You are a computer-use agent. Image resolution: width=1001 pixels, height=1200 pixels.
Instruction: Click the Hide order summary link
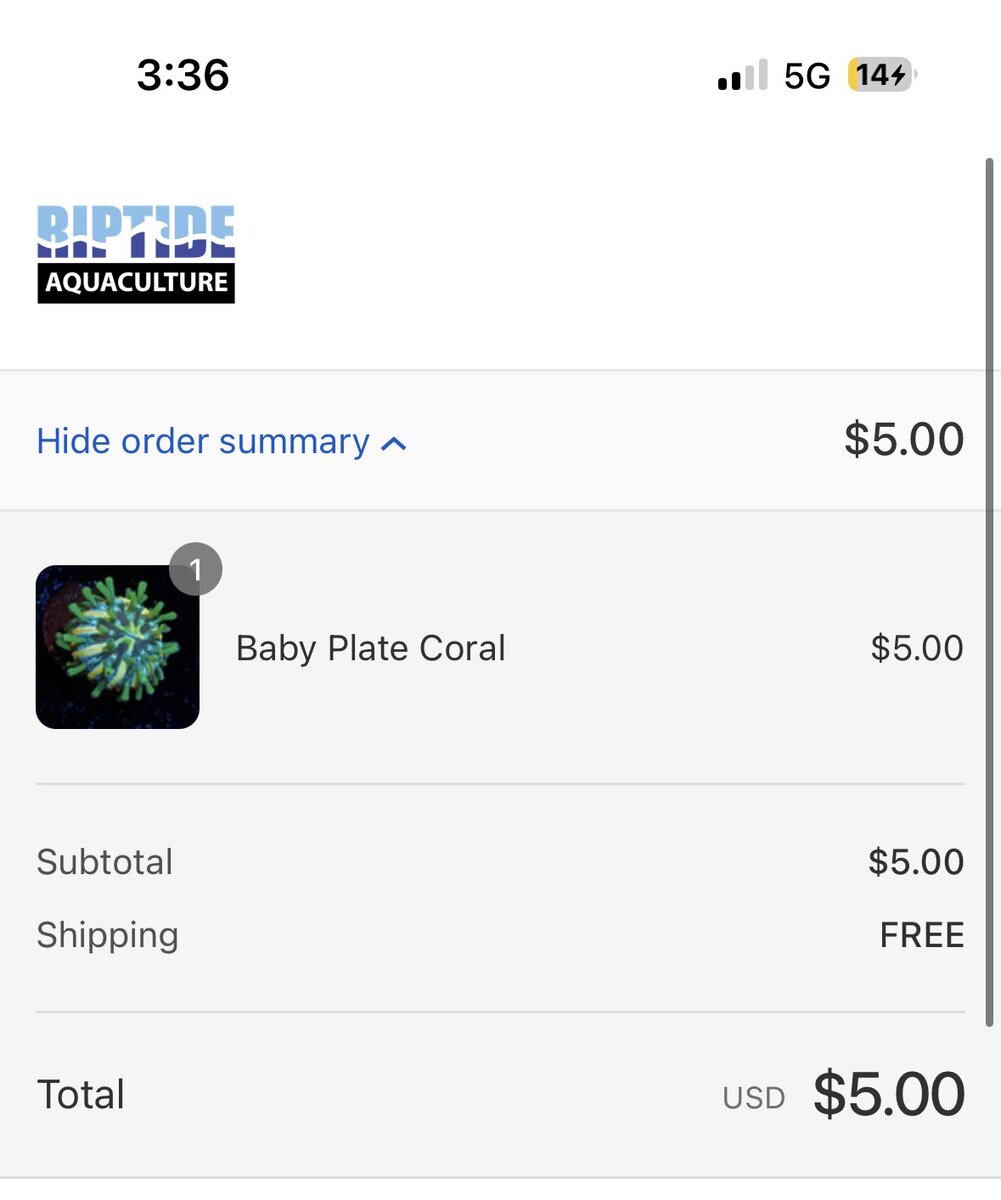[x=203, y=441]
